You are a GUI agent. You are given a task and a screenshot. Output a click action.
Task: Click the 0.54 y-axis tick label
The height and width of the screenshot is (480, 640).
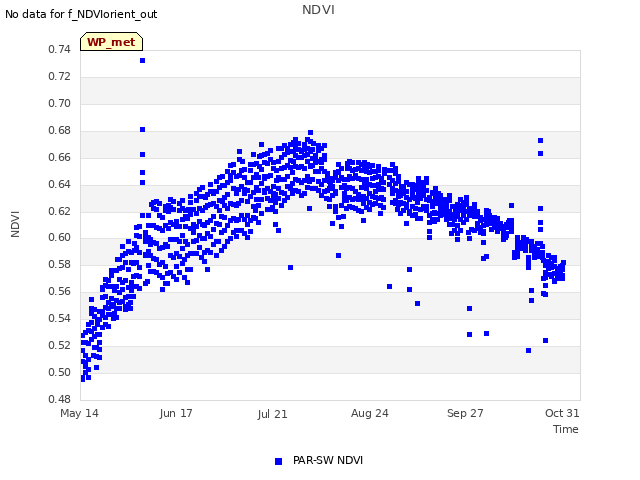(x=59, y=318)
